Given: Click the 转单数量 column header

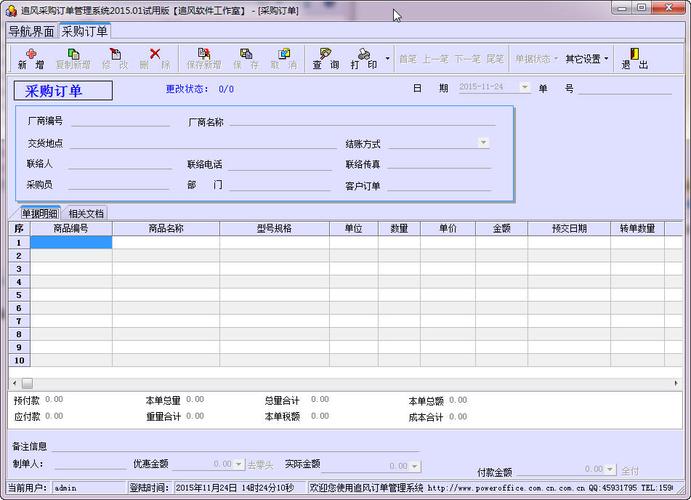Looking at the screenshot, I should pos(637,228).
